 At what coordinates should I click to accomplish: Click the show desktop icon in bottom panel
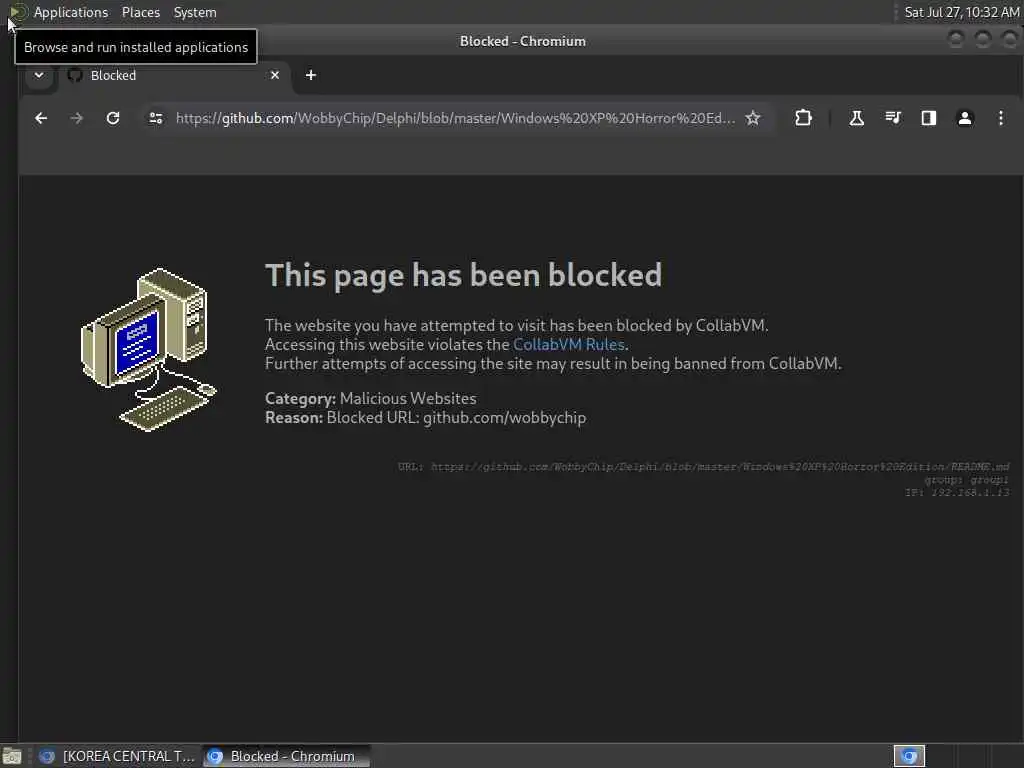click(12, 756)
